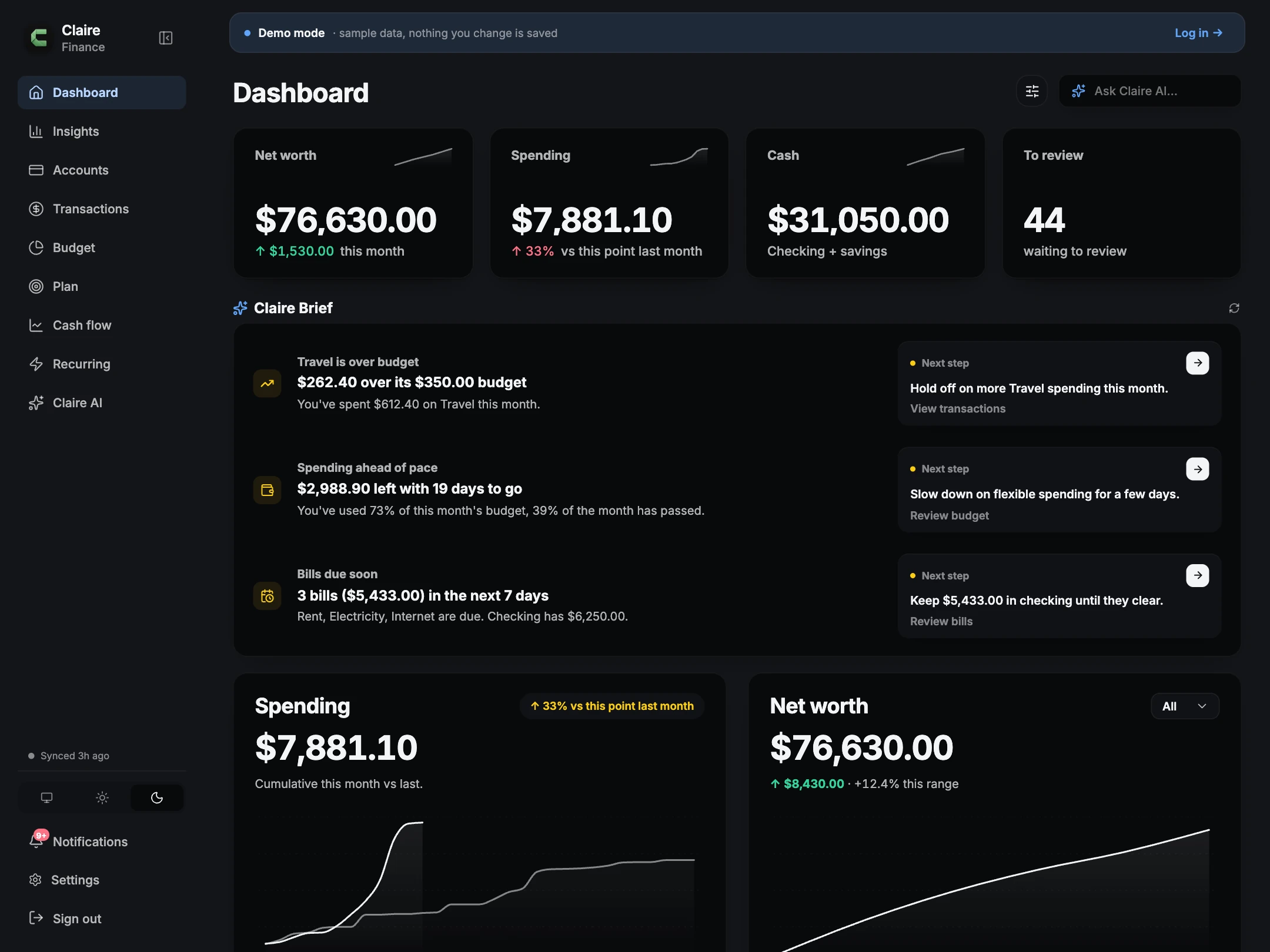Click the Settings gear icon
This screenshot has height=952, width=1270.
tap(35, 880)
